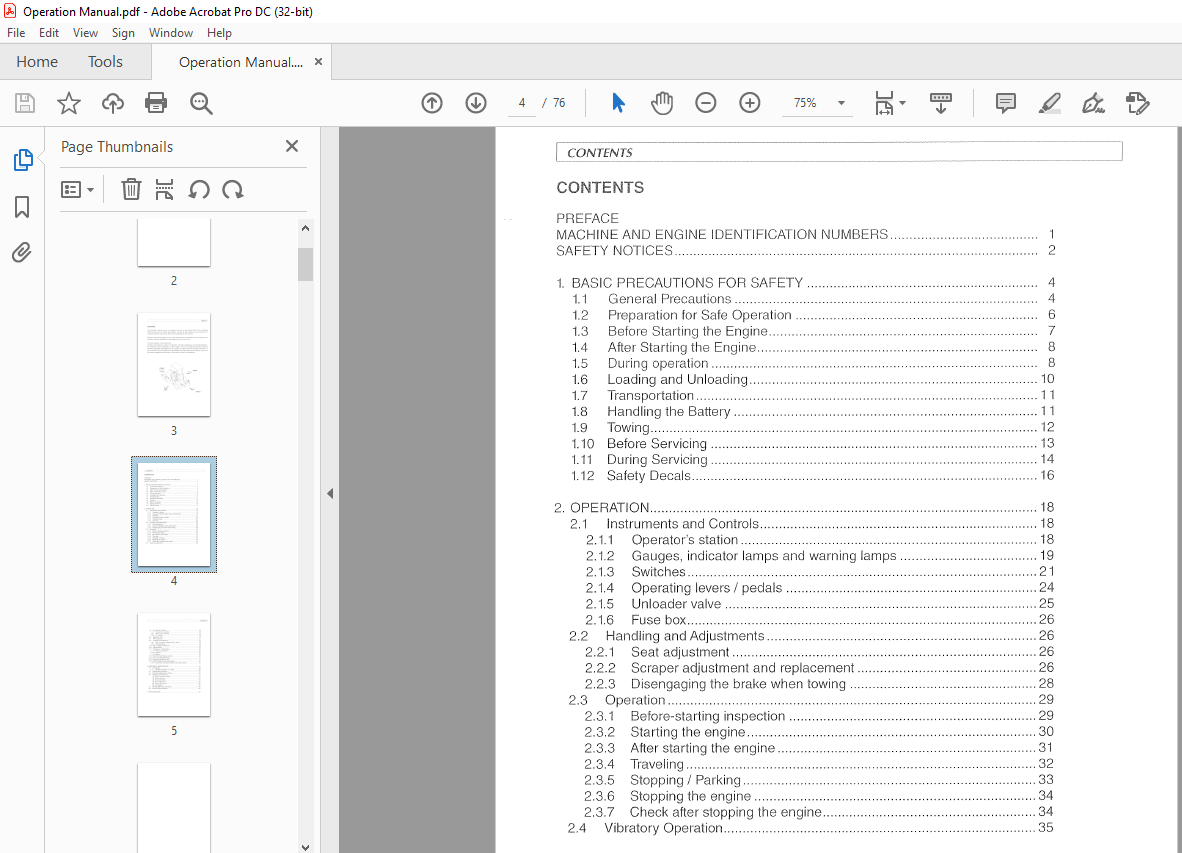
Task: Open the Edit menu
Action: (49, 33)
